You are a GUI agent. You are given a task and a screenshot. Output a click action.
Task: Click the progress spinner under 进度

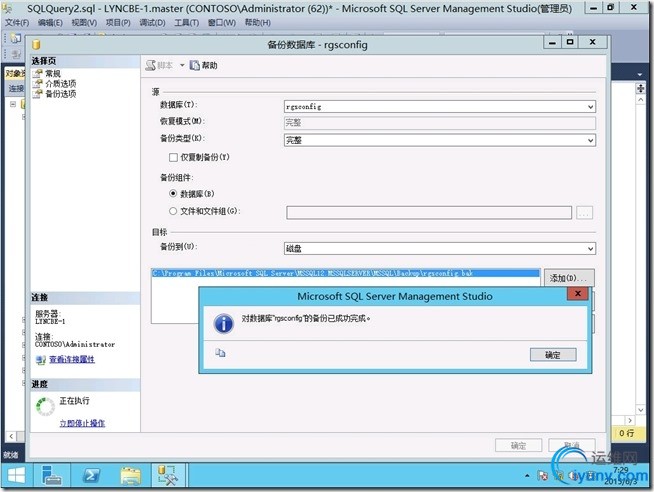(45, 407)
